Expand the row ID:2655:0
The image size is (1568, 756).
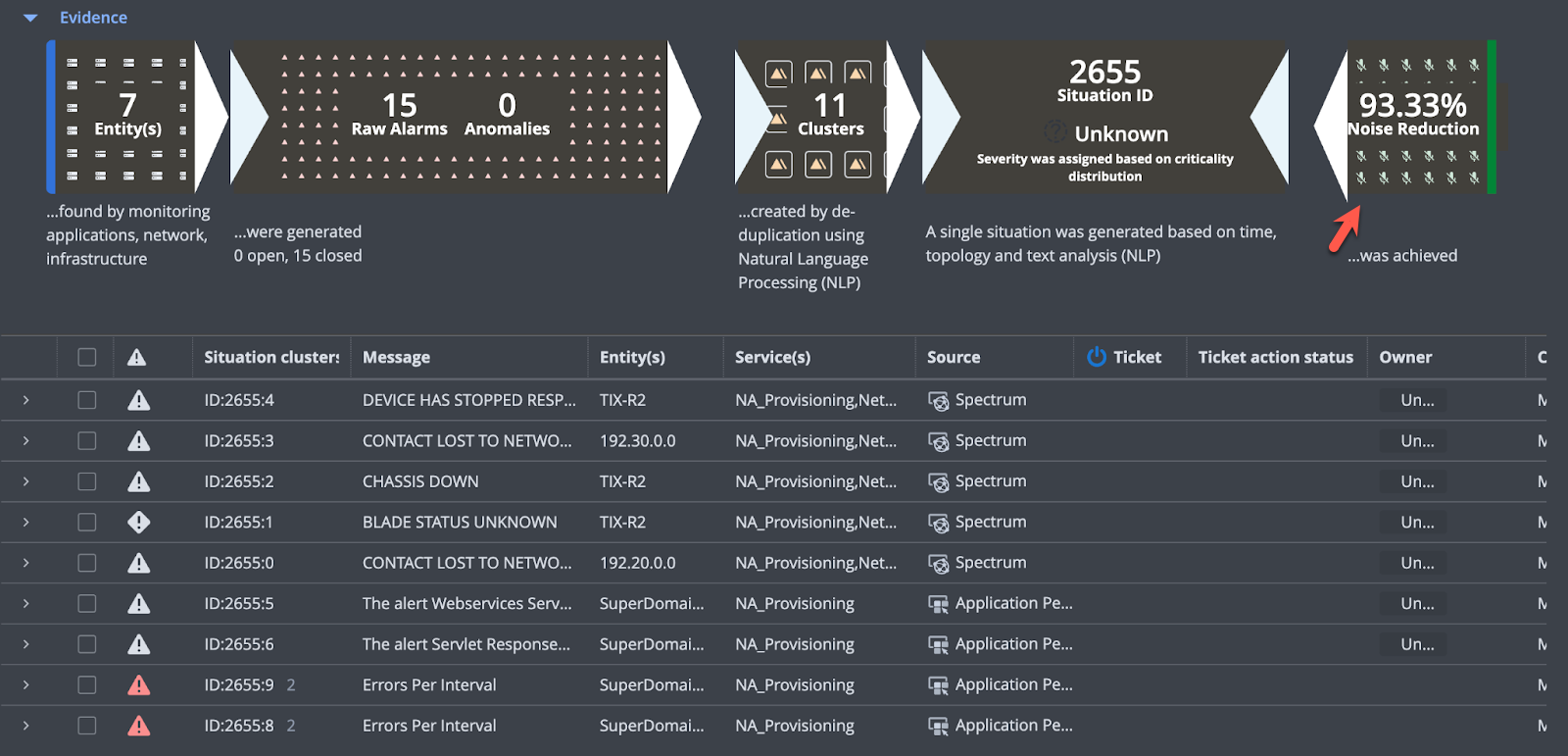coord(25,563)
